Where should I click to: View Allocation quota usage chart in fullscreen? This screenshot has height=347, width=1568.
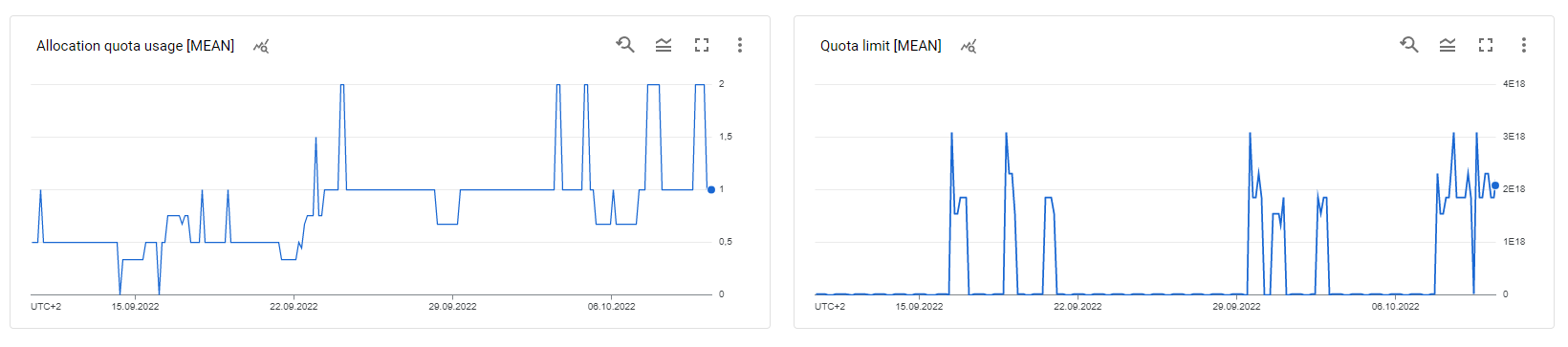click(702, 45)
